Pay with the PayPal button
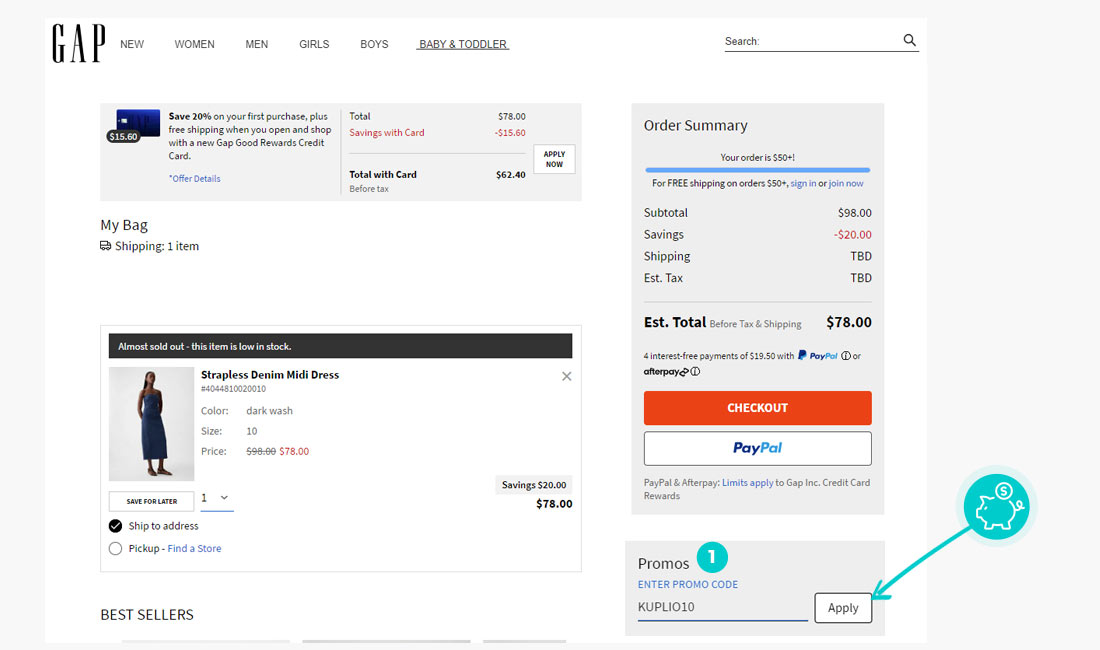Image resolution: width=1100 pixels, height=650 pixels. (x=758, y=448)
